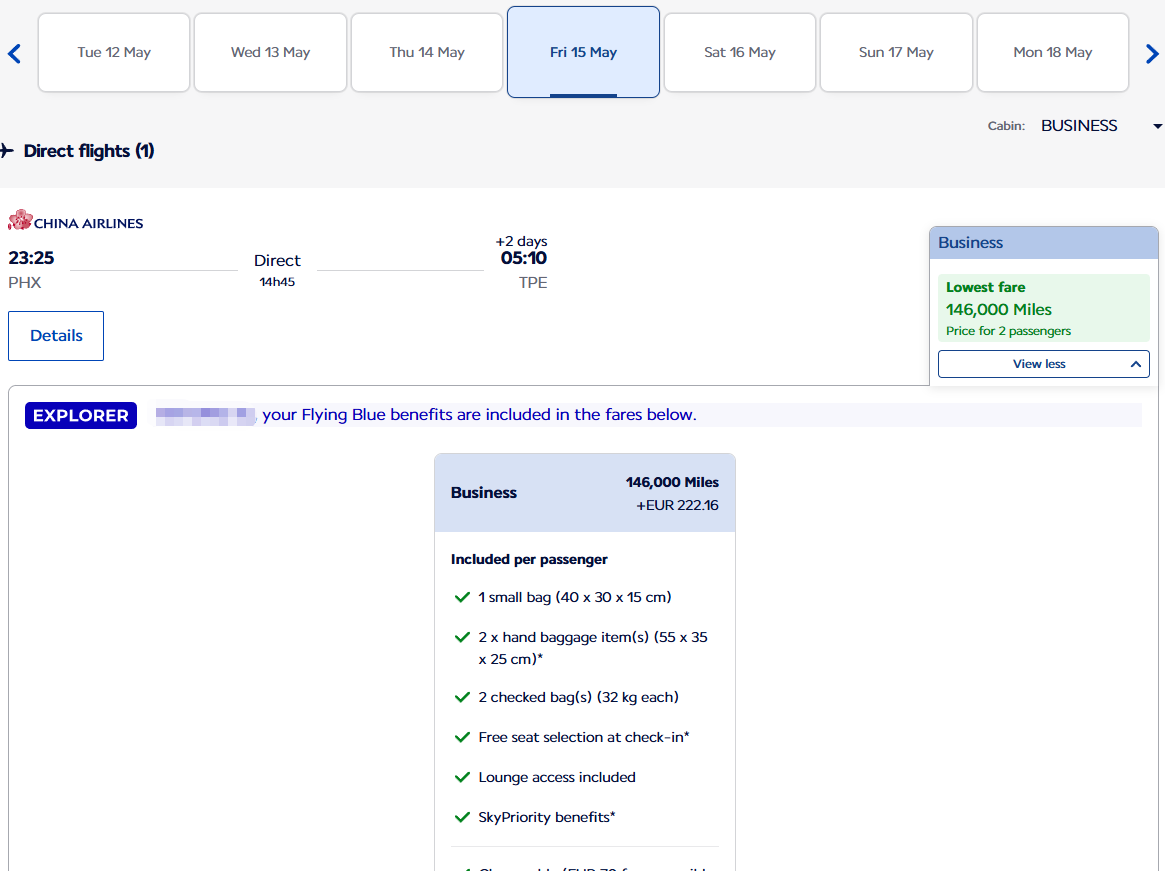Select the Sun 17 May tab
This screenshot has width=1165, height=871.
[x=896, y=53]
